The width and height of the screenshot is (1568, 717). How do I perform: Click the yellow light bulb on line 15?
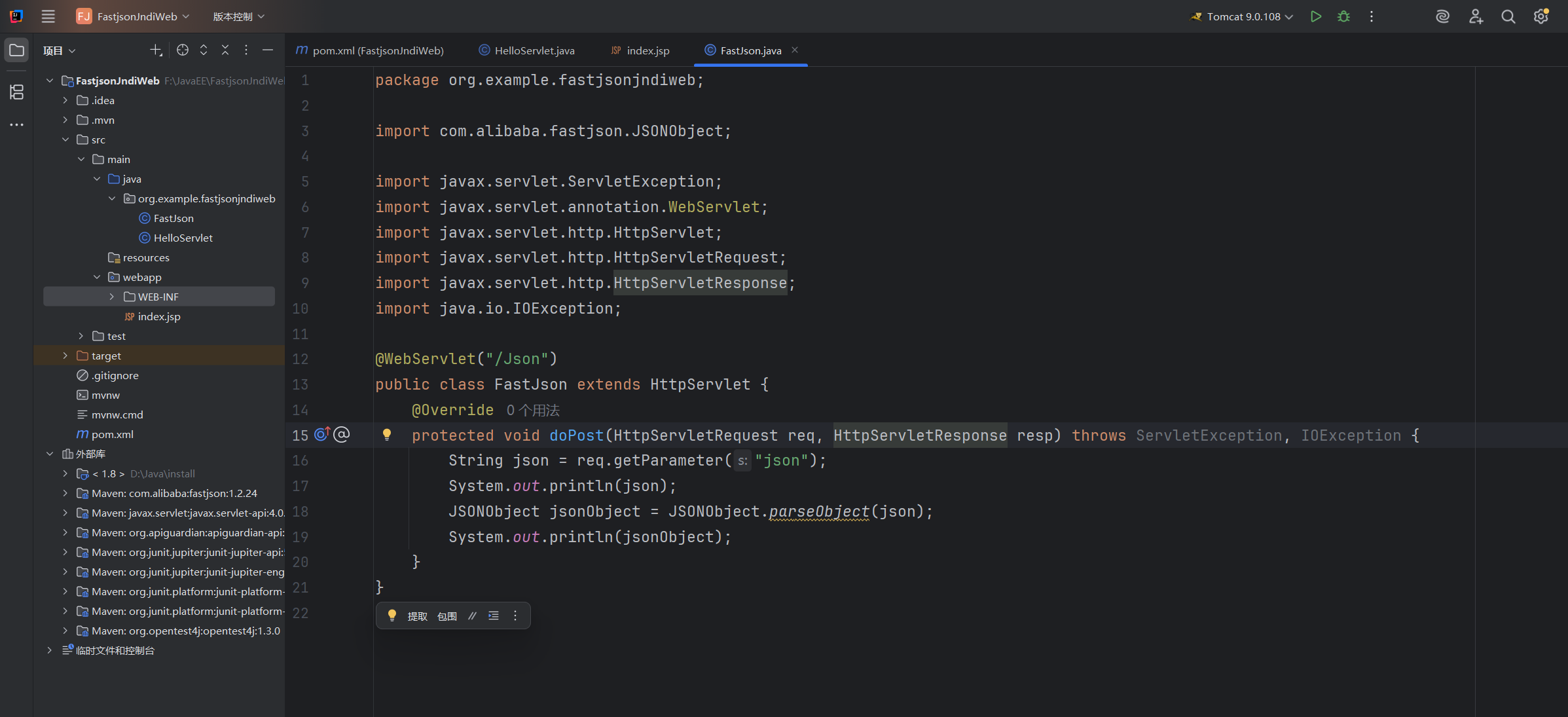coord(387,434)
